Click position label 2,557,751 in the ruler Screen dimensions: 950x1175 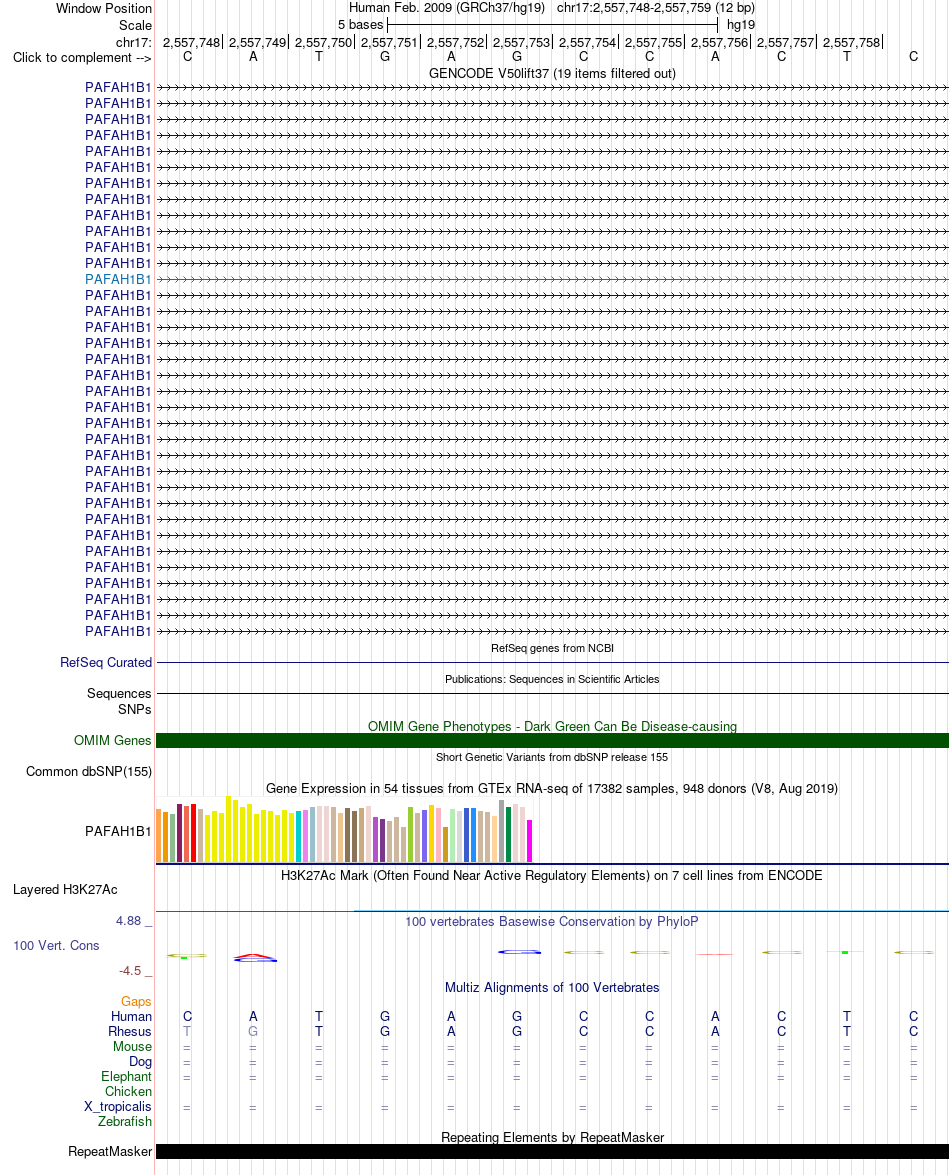pos(389,43)
